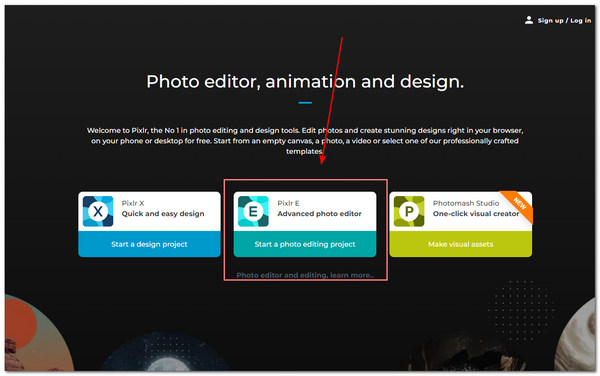600x376 pixels.
Task: Click the Photomash Studio P logo icon
Action: 409,211
